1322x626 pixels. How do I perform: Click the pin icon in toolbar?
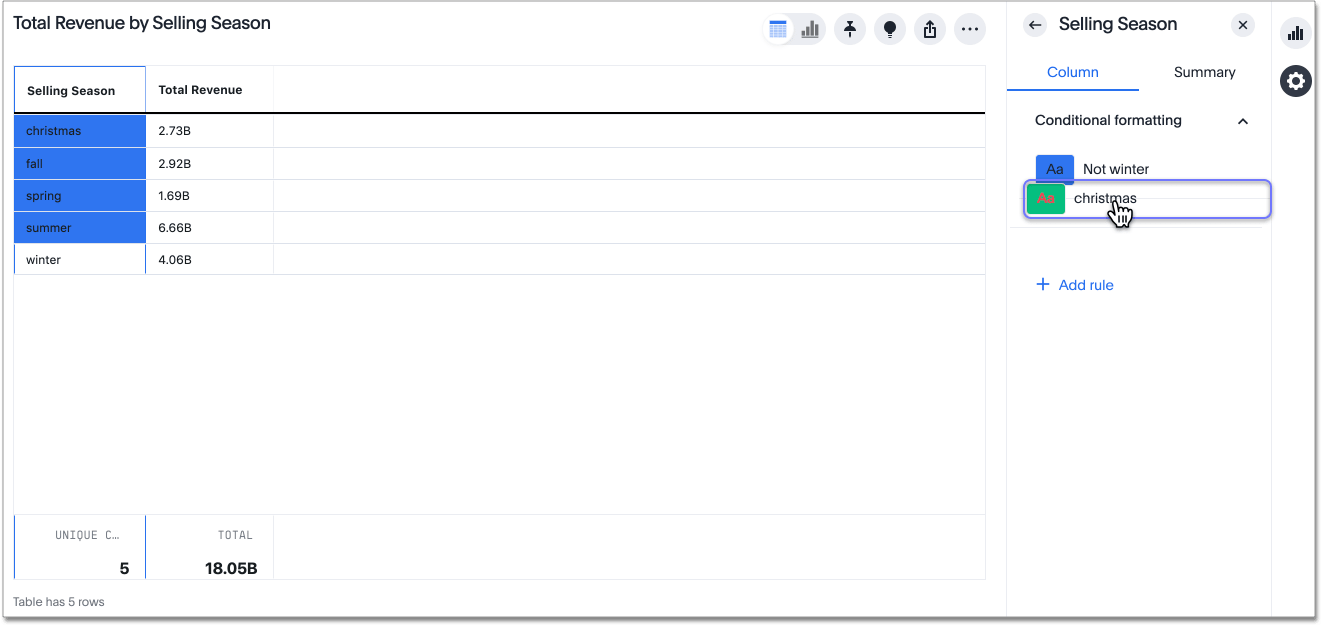click(x=850, y=30)
